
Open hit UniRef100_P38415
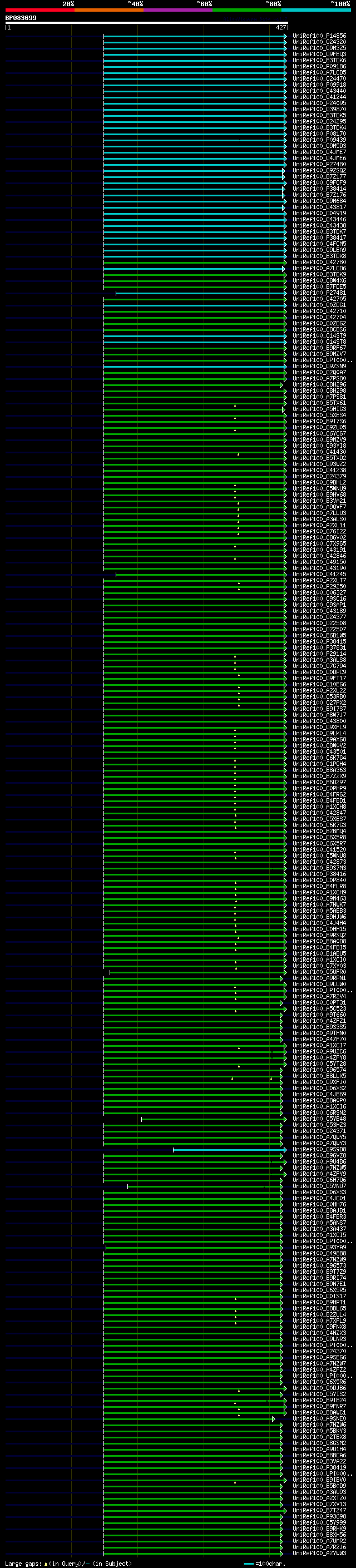point(319,641)
